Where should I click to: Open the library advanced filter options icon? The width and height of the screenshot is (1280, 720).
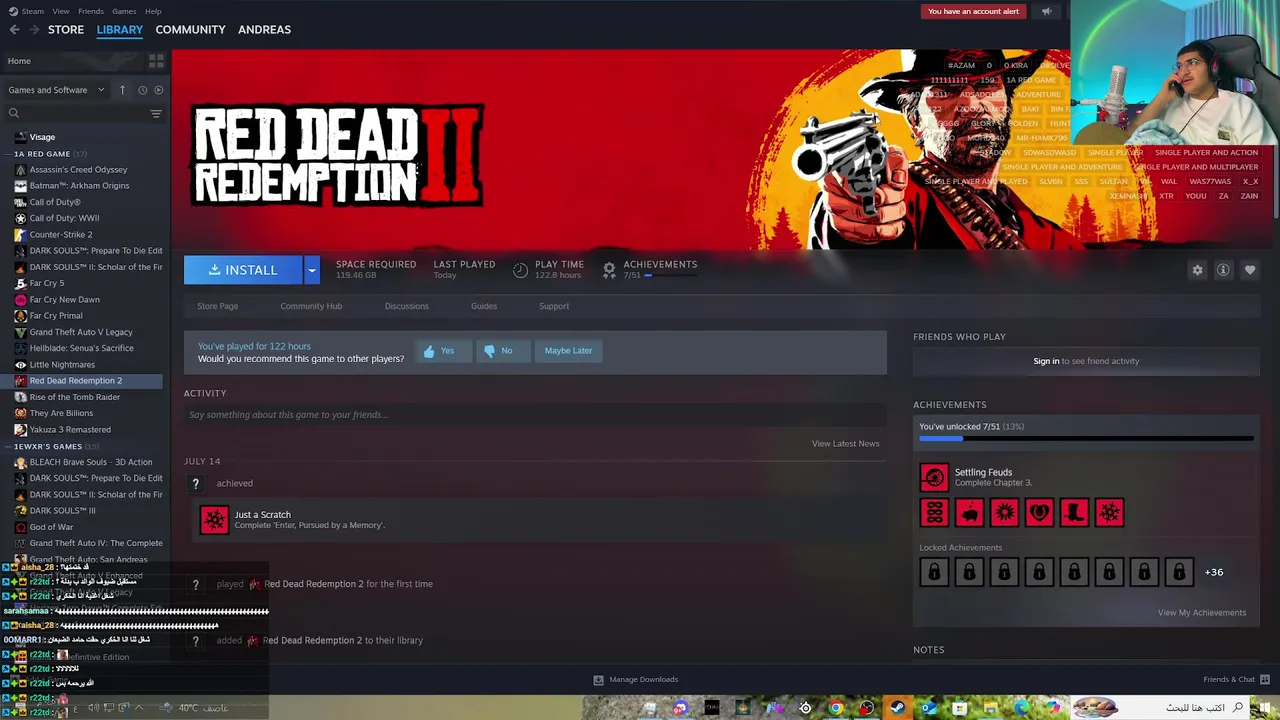click(156, 114)
